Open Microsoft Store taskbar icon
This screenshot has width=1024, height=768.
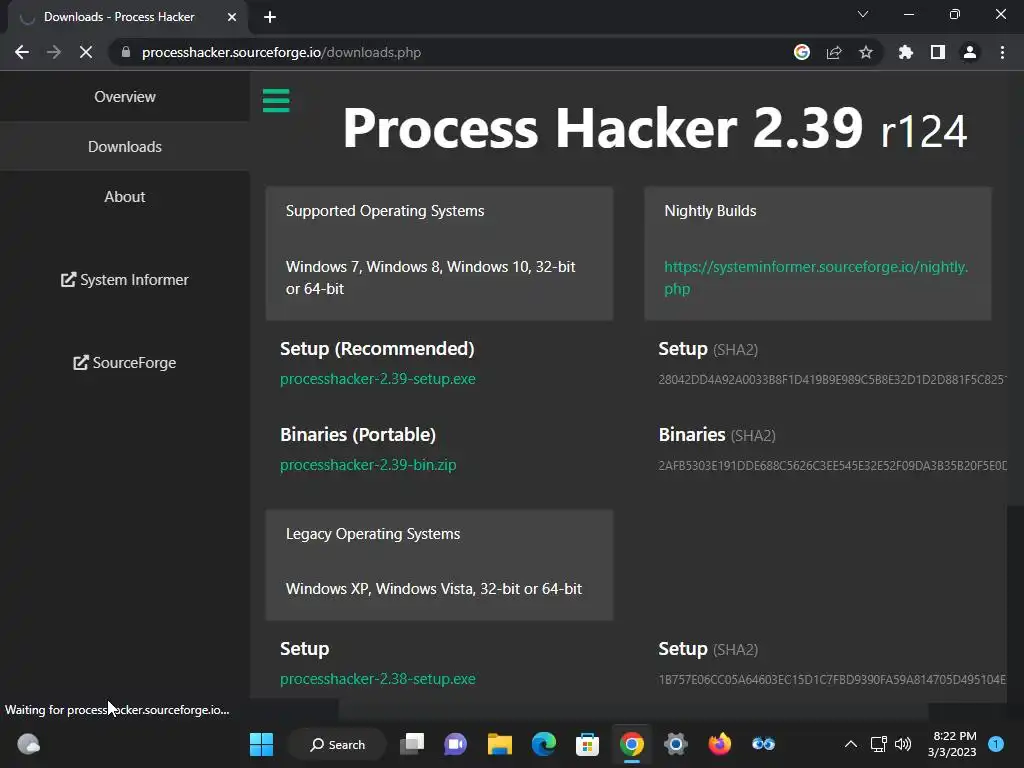(587, 744)
